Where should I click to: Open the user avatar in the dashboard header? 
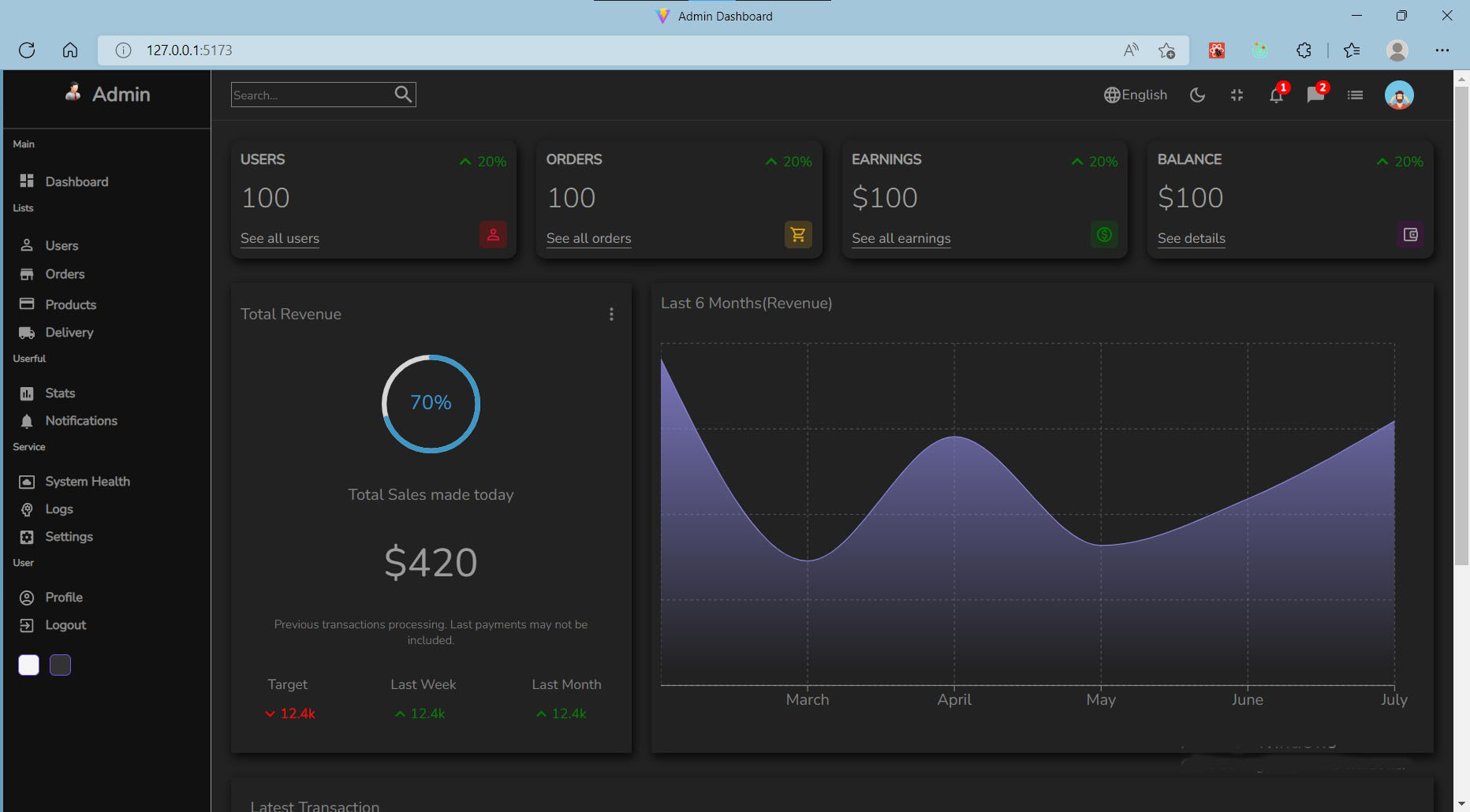(1399, 95)
